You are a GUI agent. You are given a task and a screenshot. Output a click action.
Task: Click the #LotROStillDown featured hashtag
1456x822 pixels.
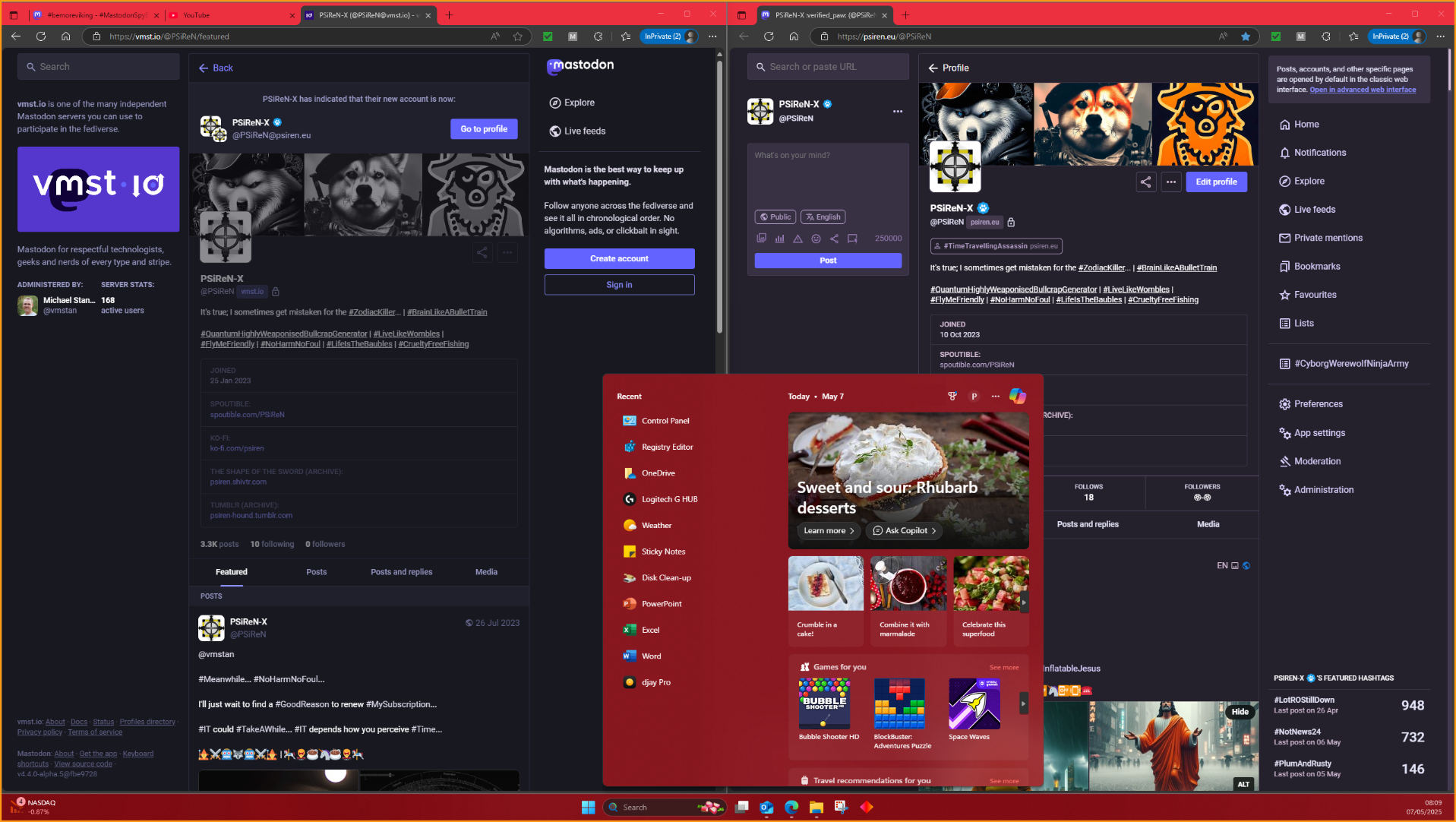[1303, 700]
